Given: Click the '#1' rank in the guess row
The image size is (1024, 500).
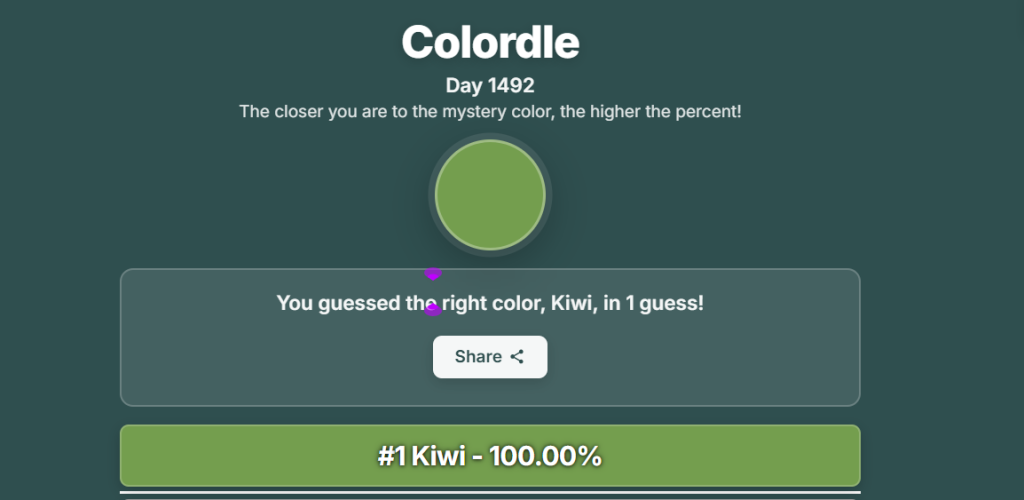Looking at the screenshot, I should tap(393, 456).
